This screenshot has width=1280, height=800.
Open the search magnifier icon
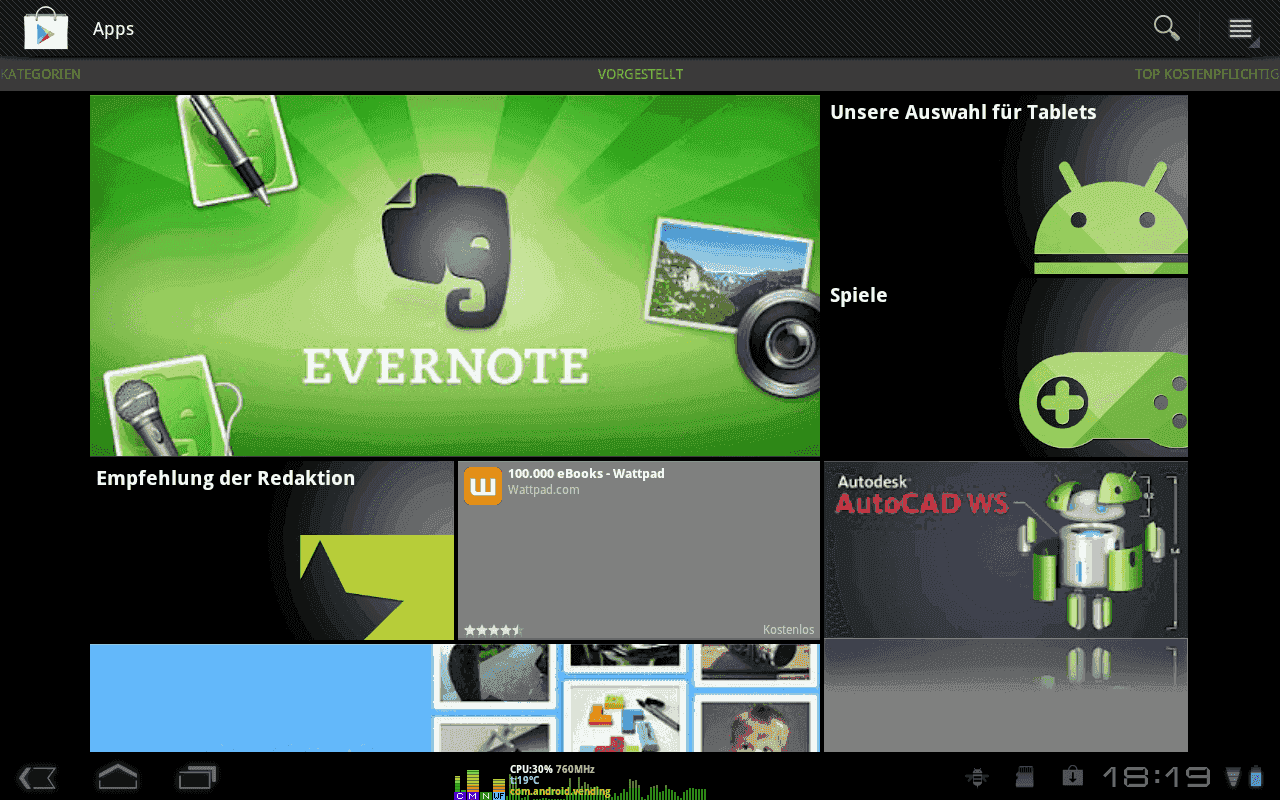[1166, 28]
